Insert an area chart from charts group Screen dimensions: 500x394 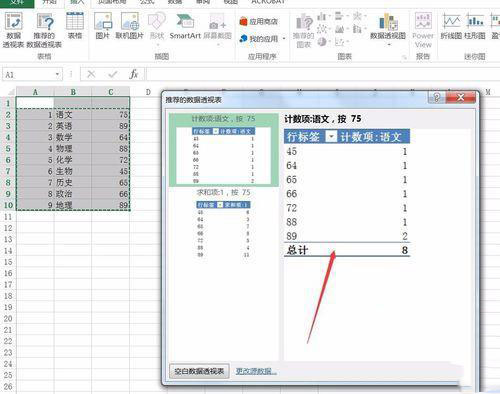[339, 29]
